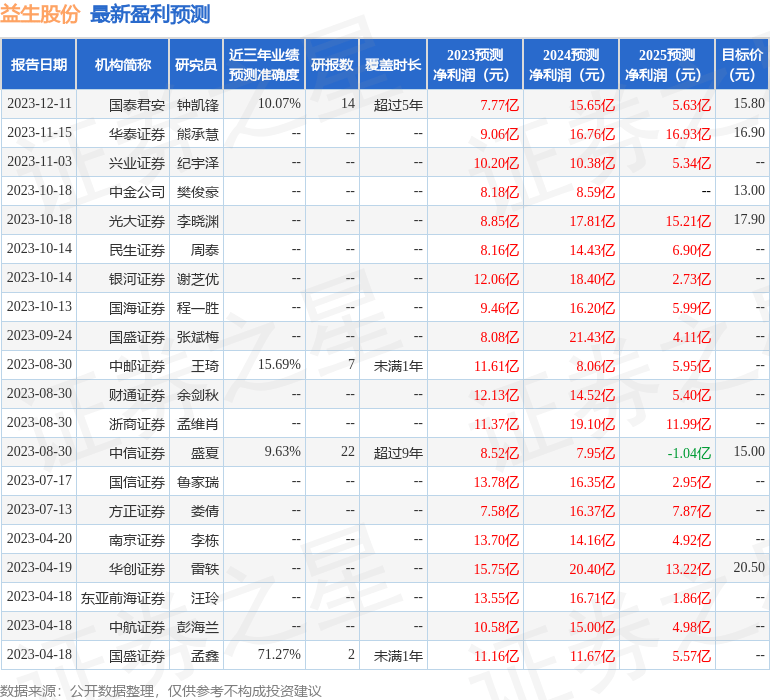Select the 近三年业绩预测准确度 column header
The height and width of the screenshot is (700, 770).
pyautogui.click(x=264, y=64)
